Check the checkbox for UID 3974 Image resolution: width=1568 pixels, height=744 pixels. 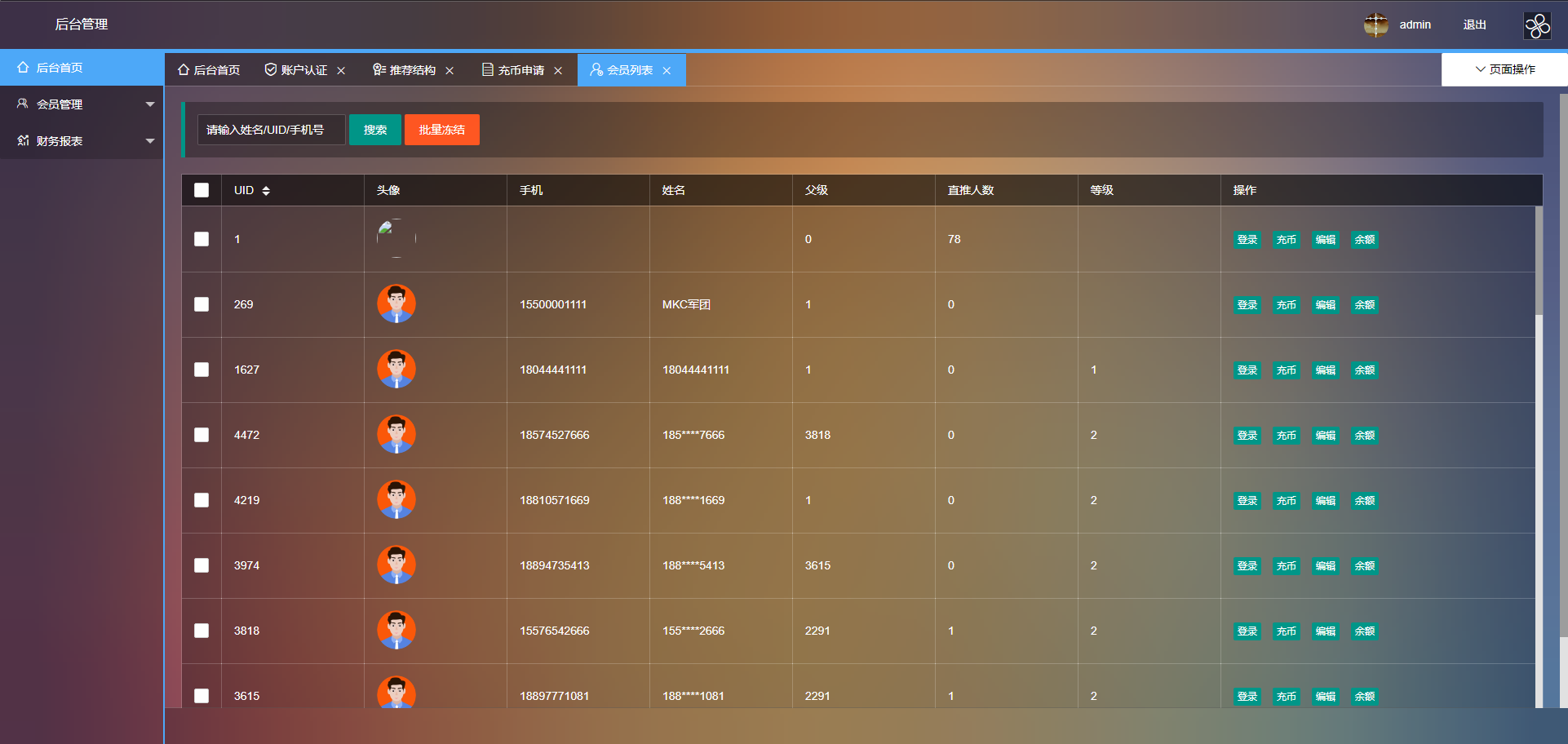202,565
